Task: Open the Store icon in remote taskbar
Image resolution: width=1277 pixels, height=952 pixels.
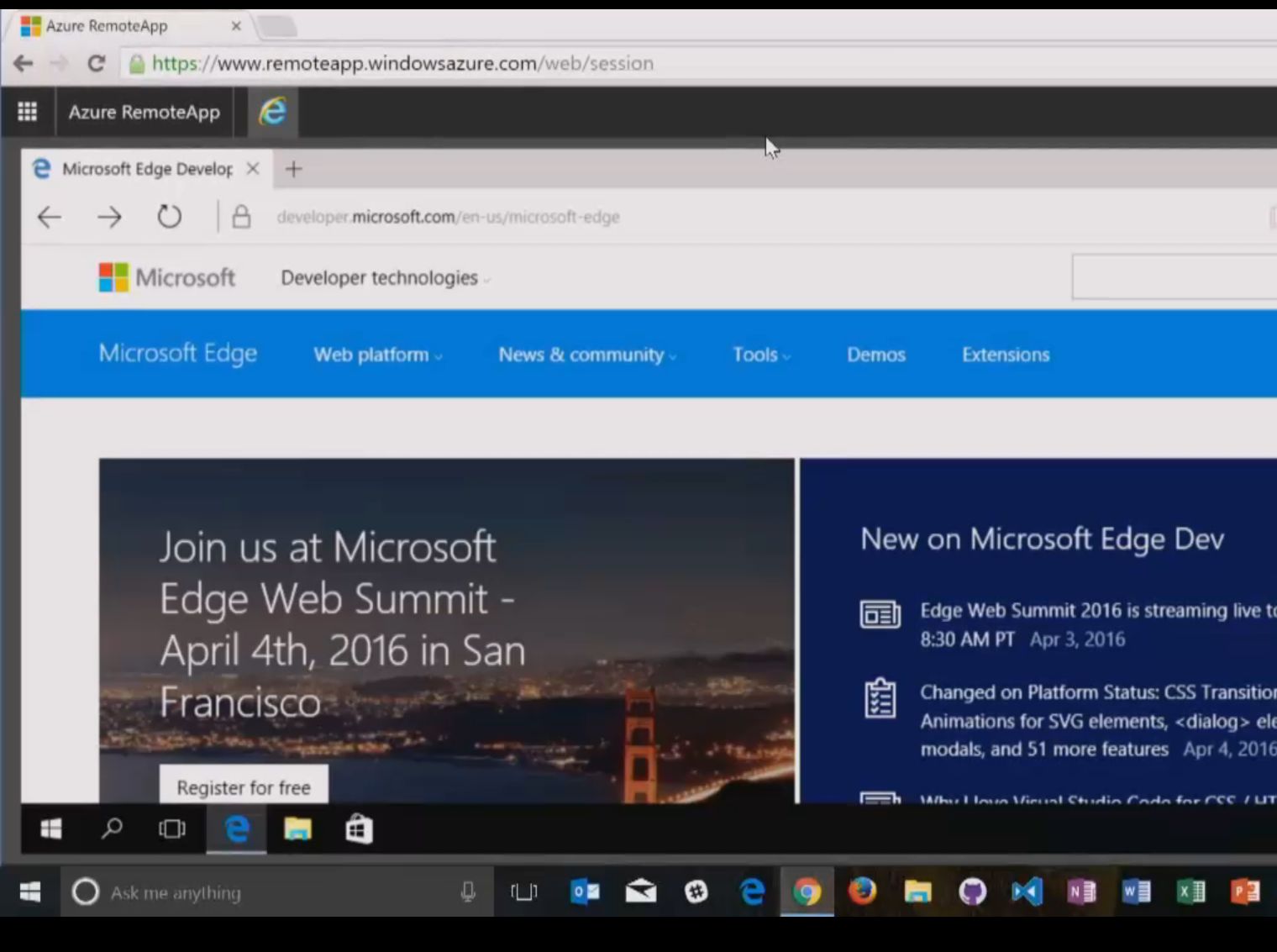Action: [x=359, y=829]
